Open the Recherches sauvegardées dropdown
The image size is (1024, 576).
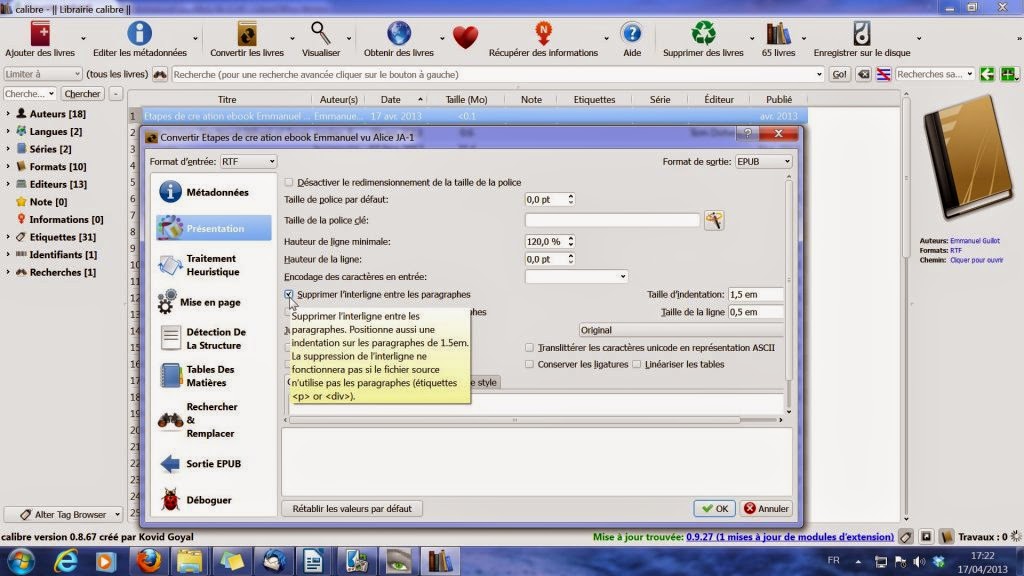pyautogui.click(x=935, y=74)
